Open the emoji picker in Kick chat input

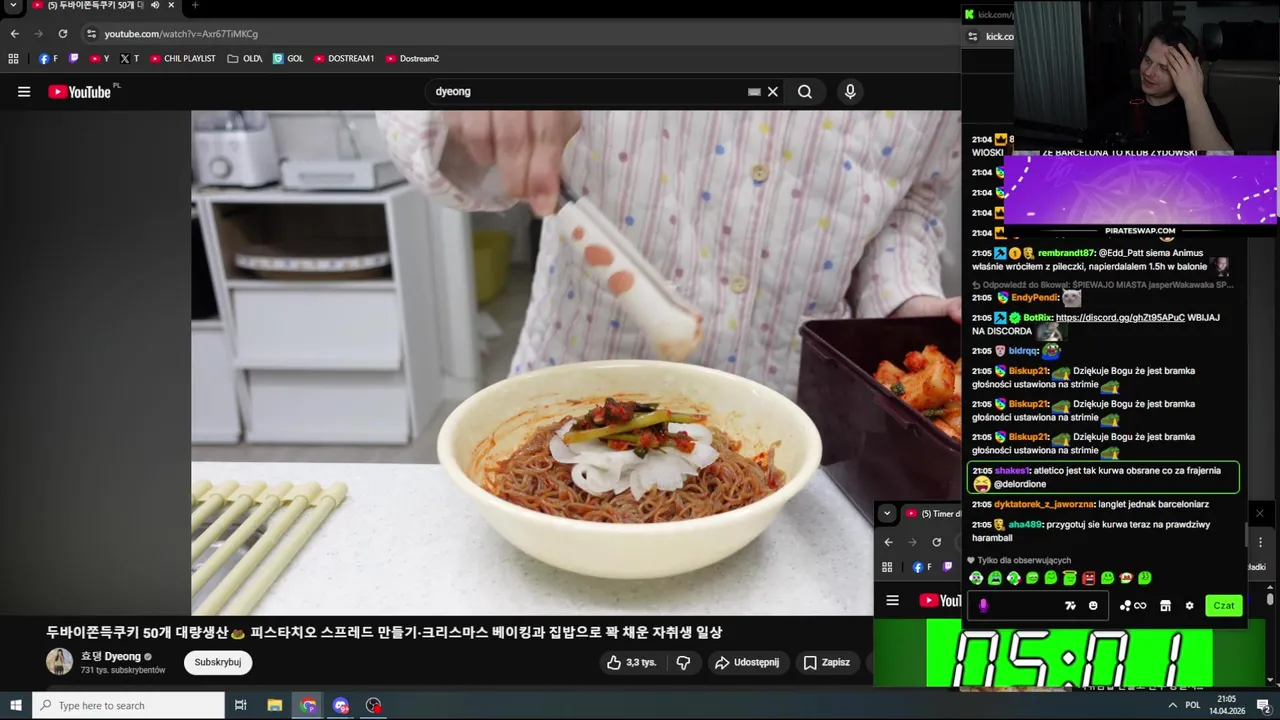pyautogui.click(x=1093, y=606)
